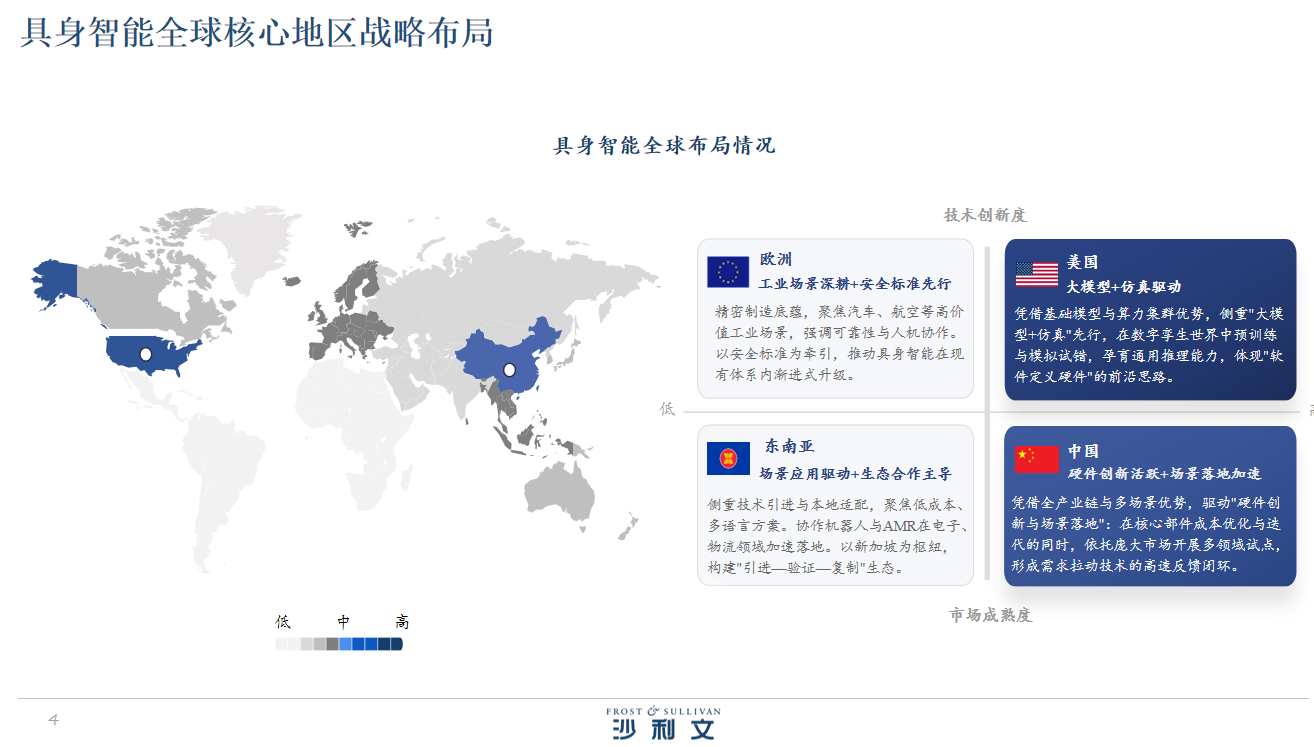Click the gradient legend color bar

[x=339, y=645]
